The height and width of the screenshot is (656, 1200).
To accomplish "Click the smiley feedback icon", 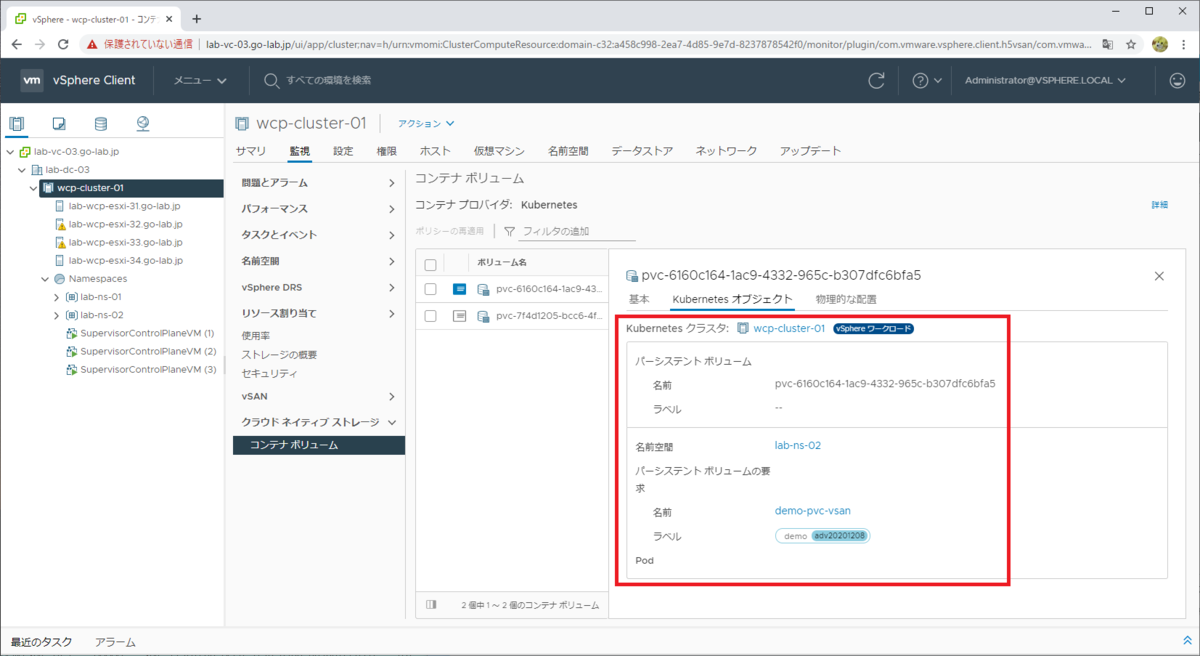I will [x=1177, y=80].
